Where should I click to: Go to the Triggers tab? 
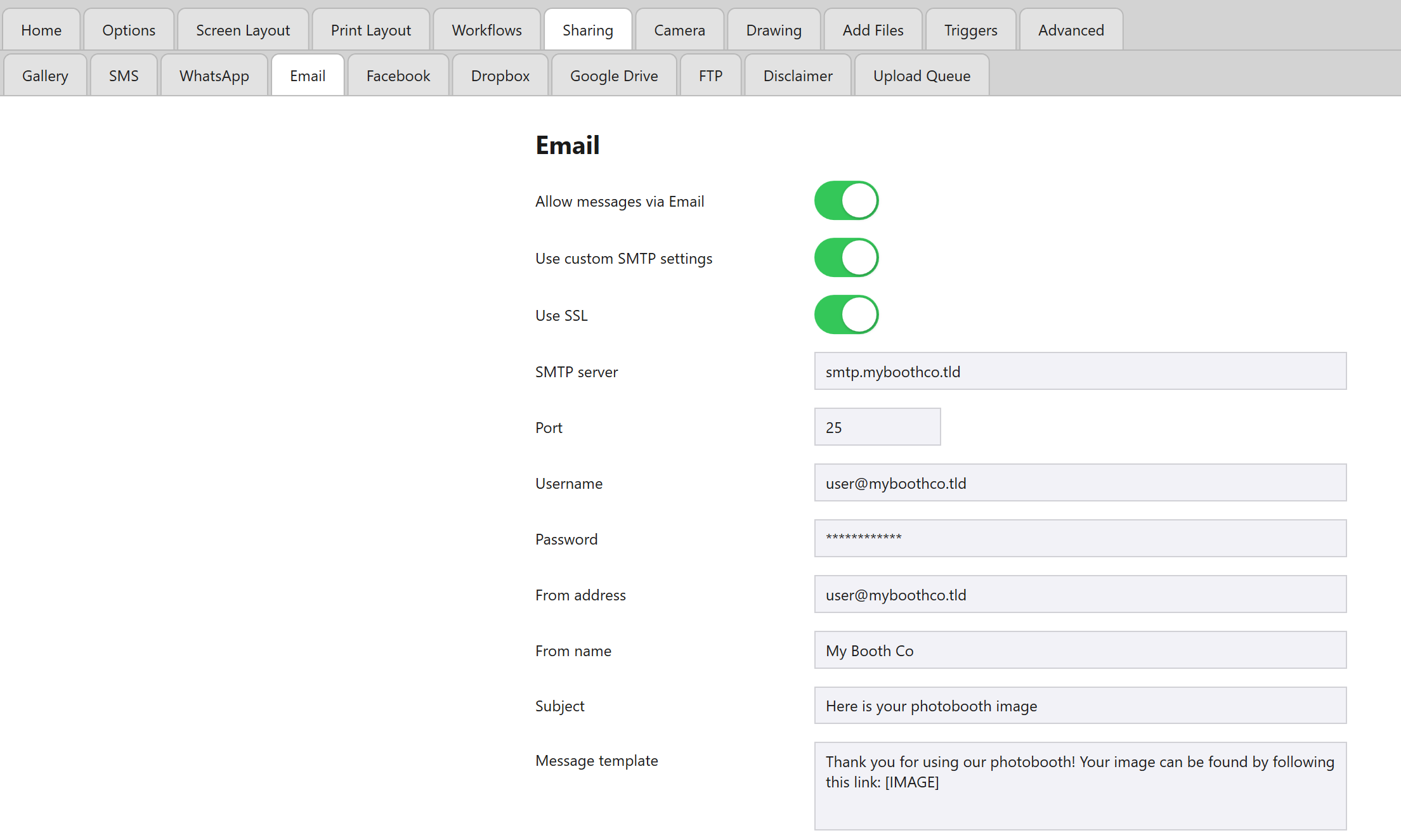click(970, 30)
